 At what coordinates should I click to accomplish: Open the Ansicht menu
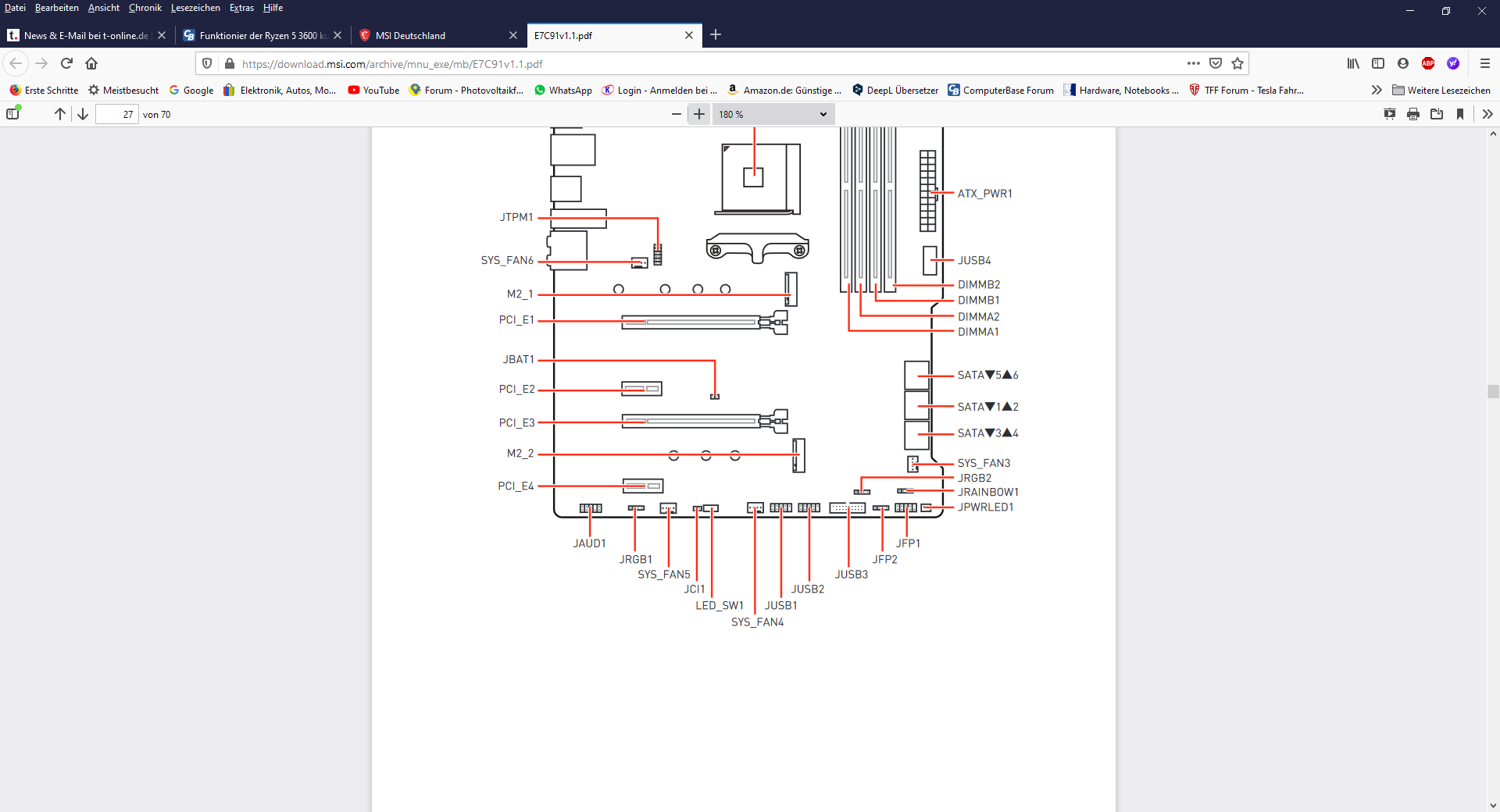[x=104, y=8]
